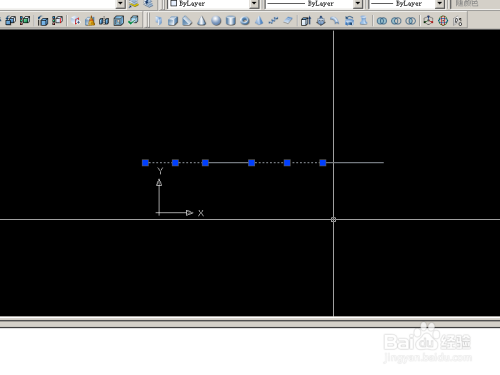Select the Cylinder modeling tool
The image size is (500, 375).
[231, 21]
